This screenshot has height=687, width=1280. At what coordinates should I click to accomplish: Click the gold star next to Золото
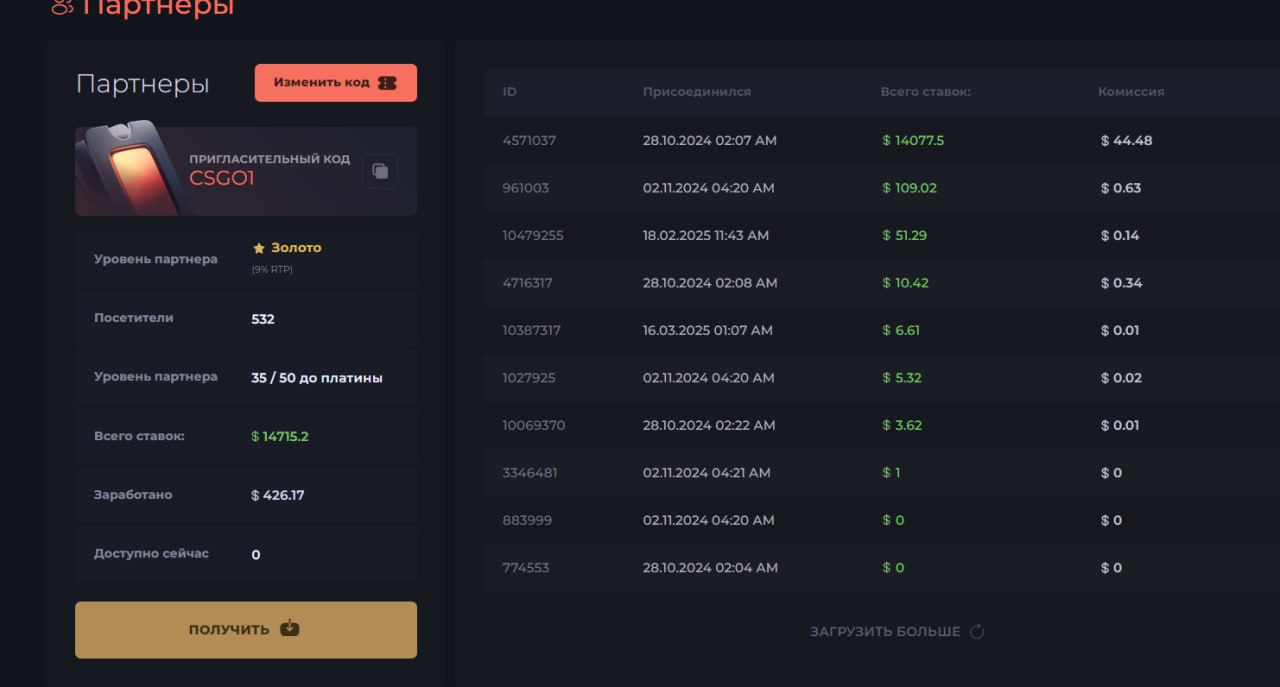[259, 248]
